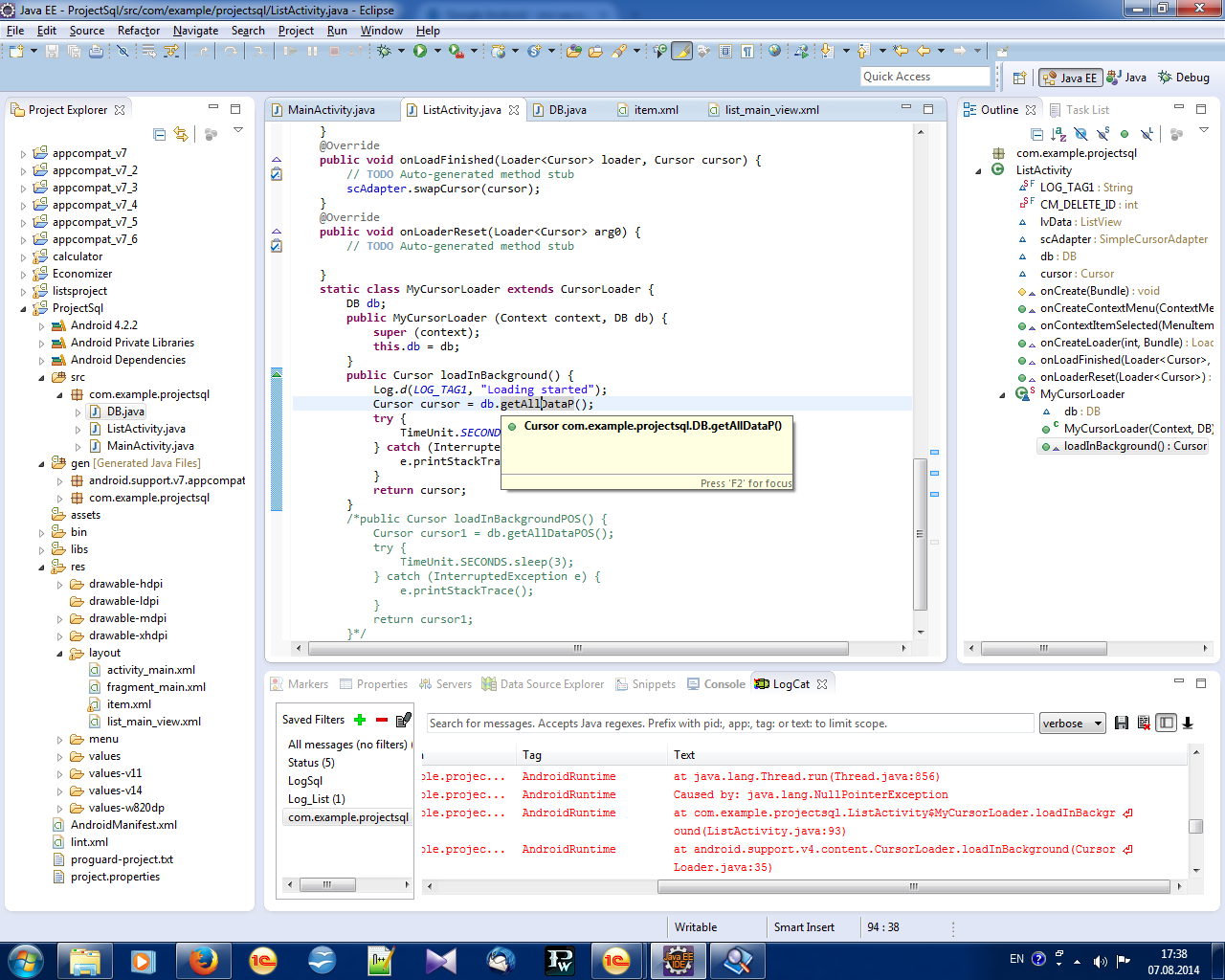Edit the selected LogCat filter icon

(x=403, y=720)
